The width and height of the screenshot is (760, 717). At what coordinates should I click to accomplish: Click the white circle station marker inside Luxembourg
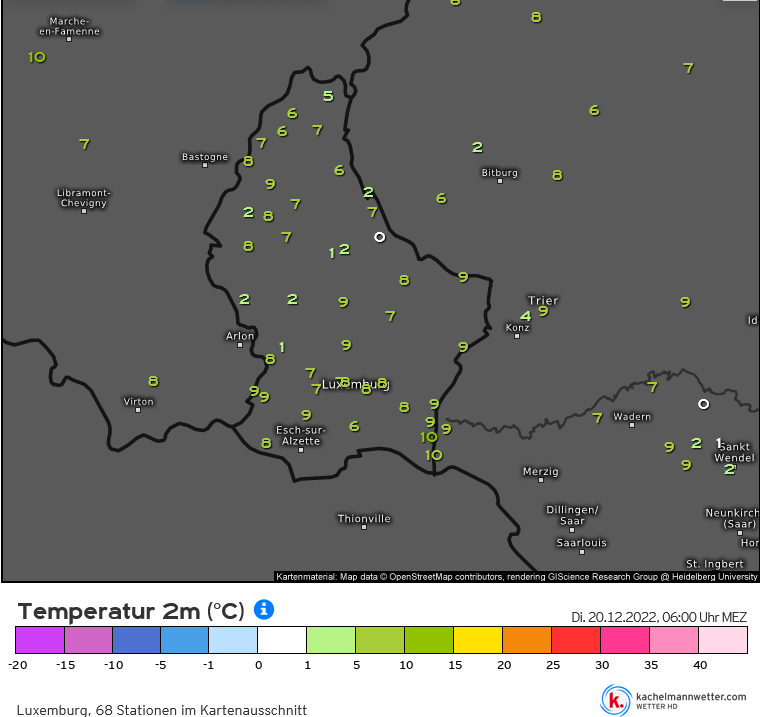[380, 237]
